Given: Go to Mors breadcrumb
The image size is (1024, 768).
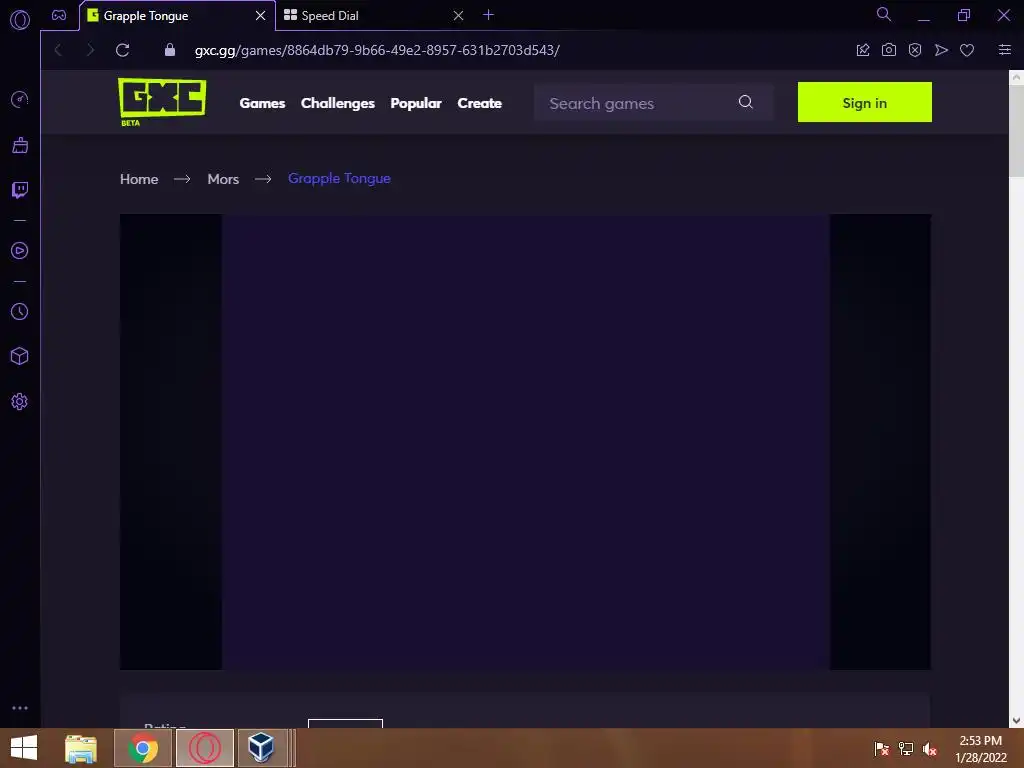Looking at the screenshot, I should click(x=223, y=179).
